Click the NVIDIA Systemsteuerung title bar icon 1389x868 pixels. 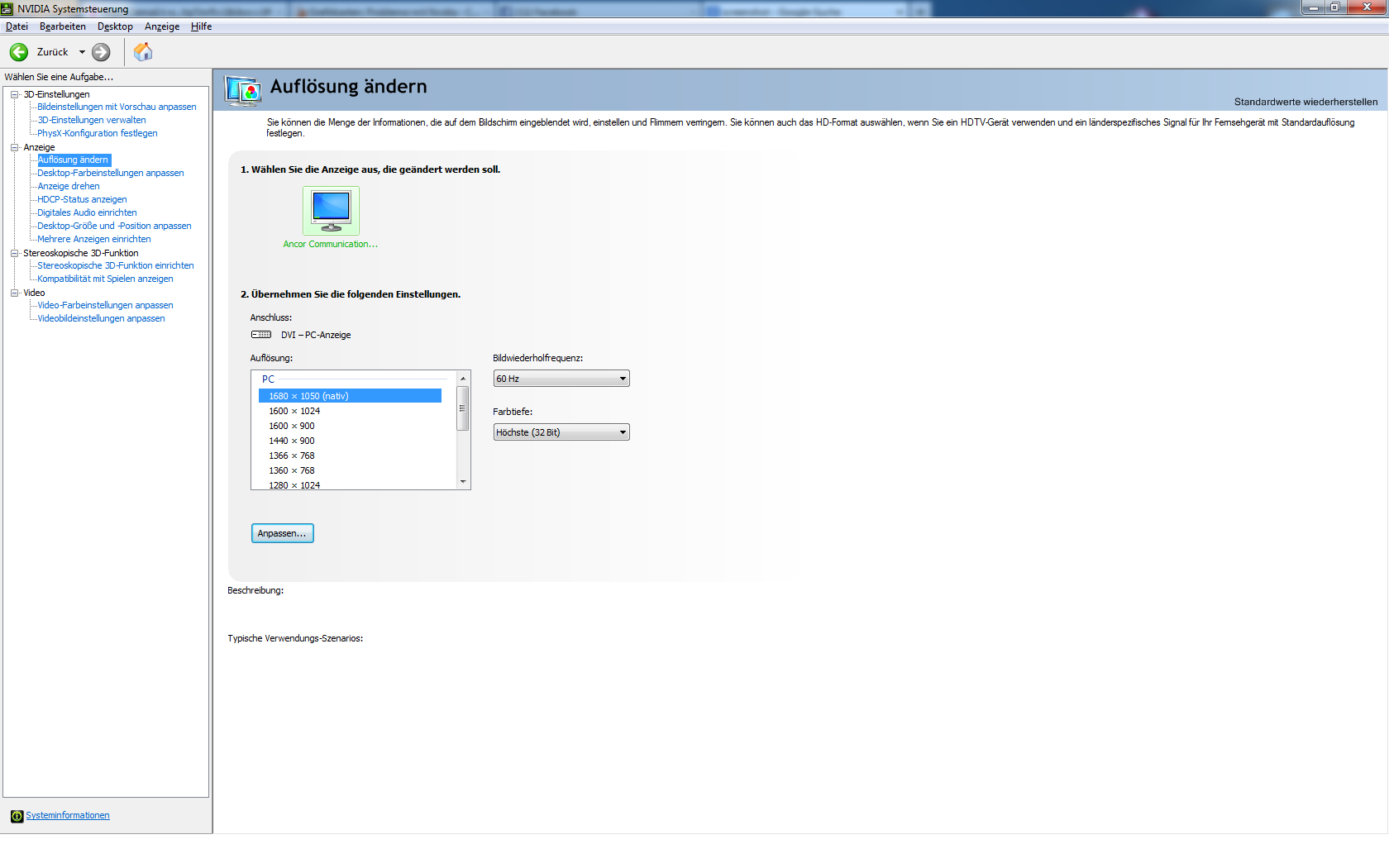click(7, 8)
